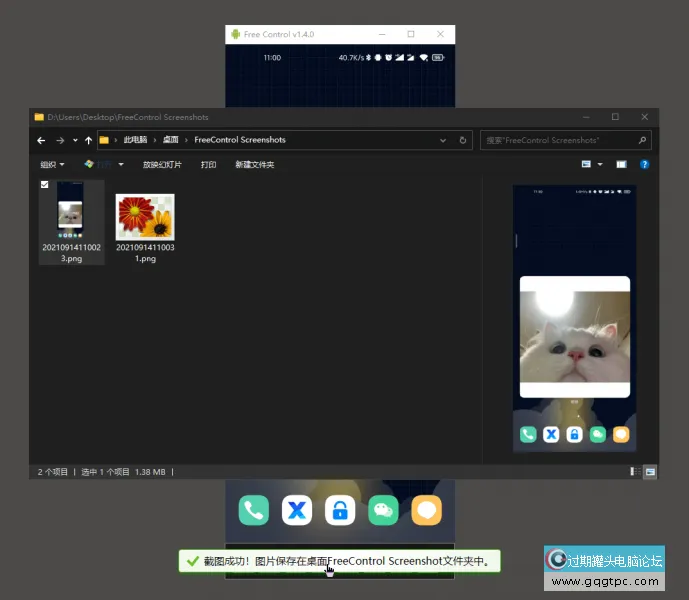The height and width of the screenshot is (600, 689).
Task: Go up one folder level
Action: [x=88, y=140]
